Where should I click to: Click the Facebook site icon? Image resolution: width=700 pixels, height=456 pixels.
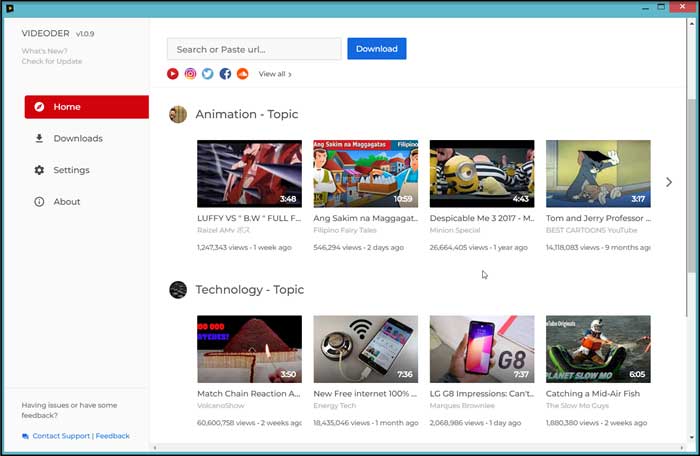coord(225,74)
